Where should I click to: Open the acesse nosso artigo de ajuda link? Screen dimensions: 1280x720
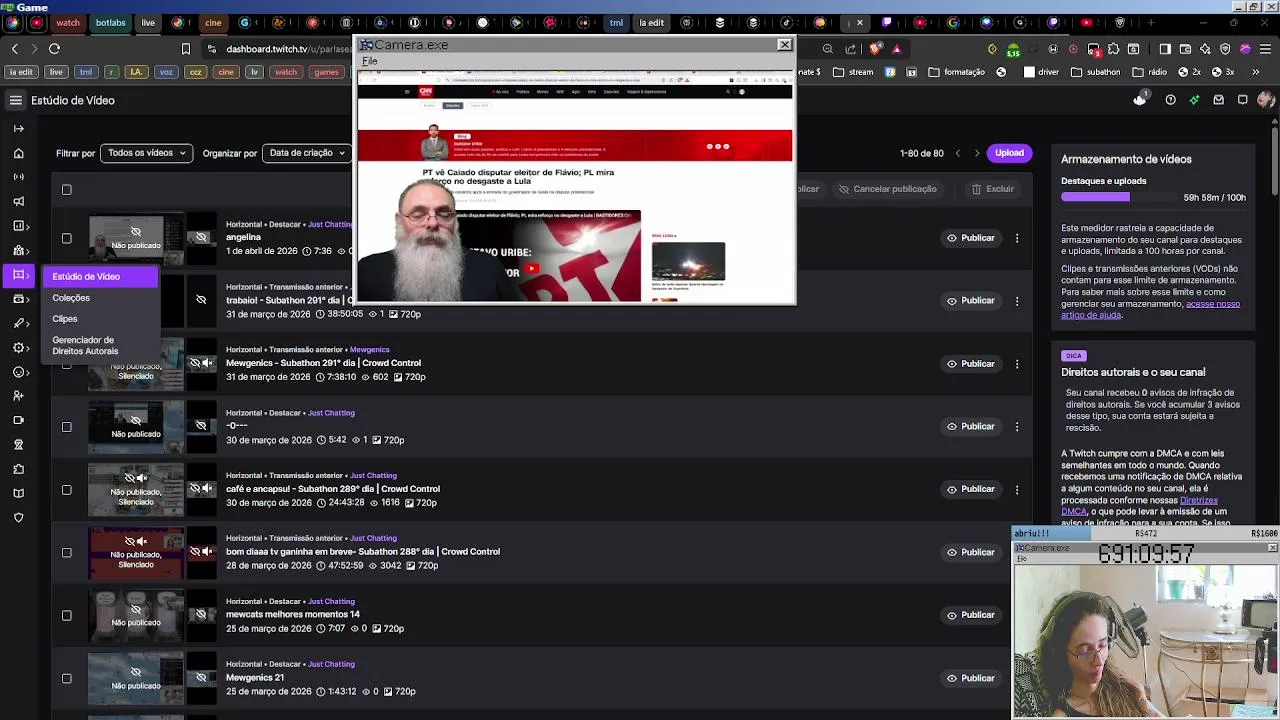pos(1150,309)
